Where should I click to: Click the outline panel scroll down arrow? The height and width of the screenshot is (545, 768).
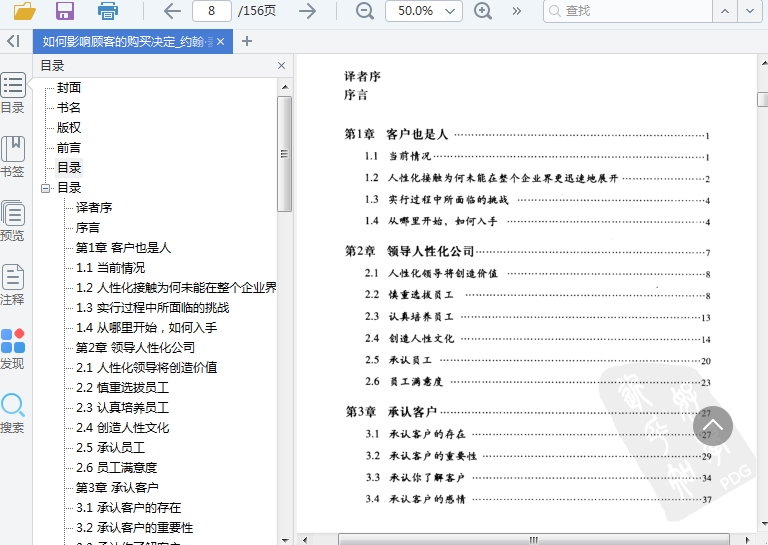point(285,540)
